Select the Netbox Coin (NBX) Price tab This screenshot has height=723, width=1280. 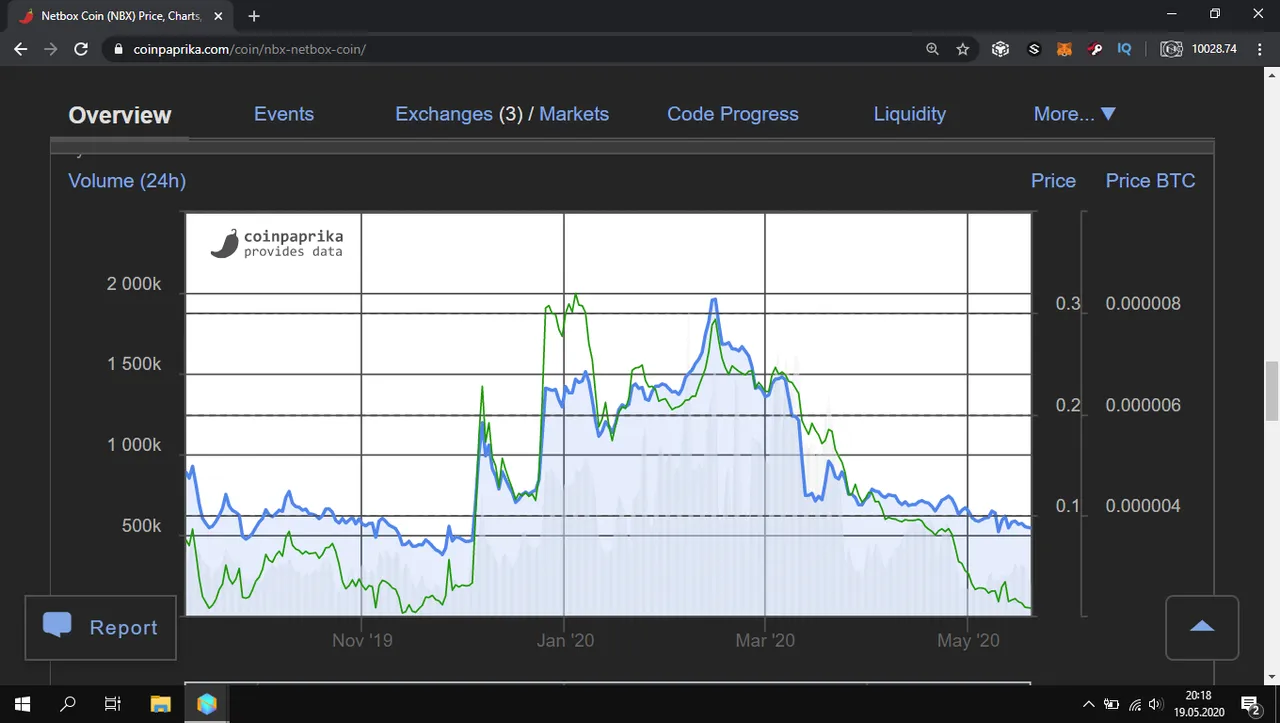coord(120,16)
